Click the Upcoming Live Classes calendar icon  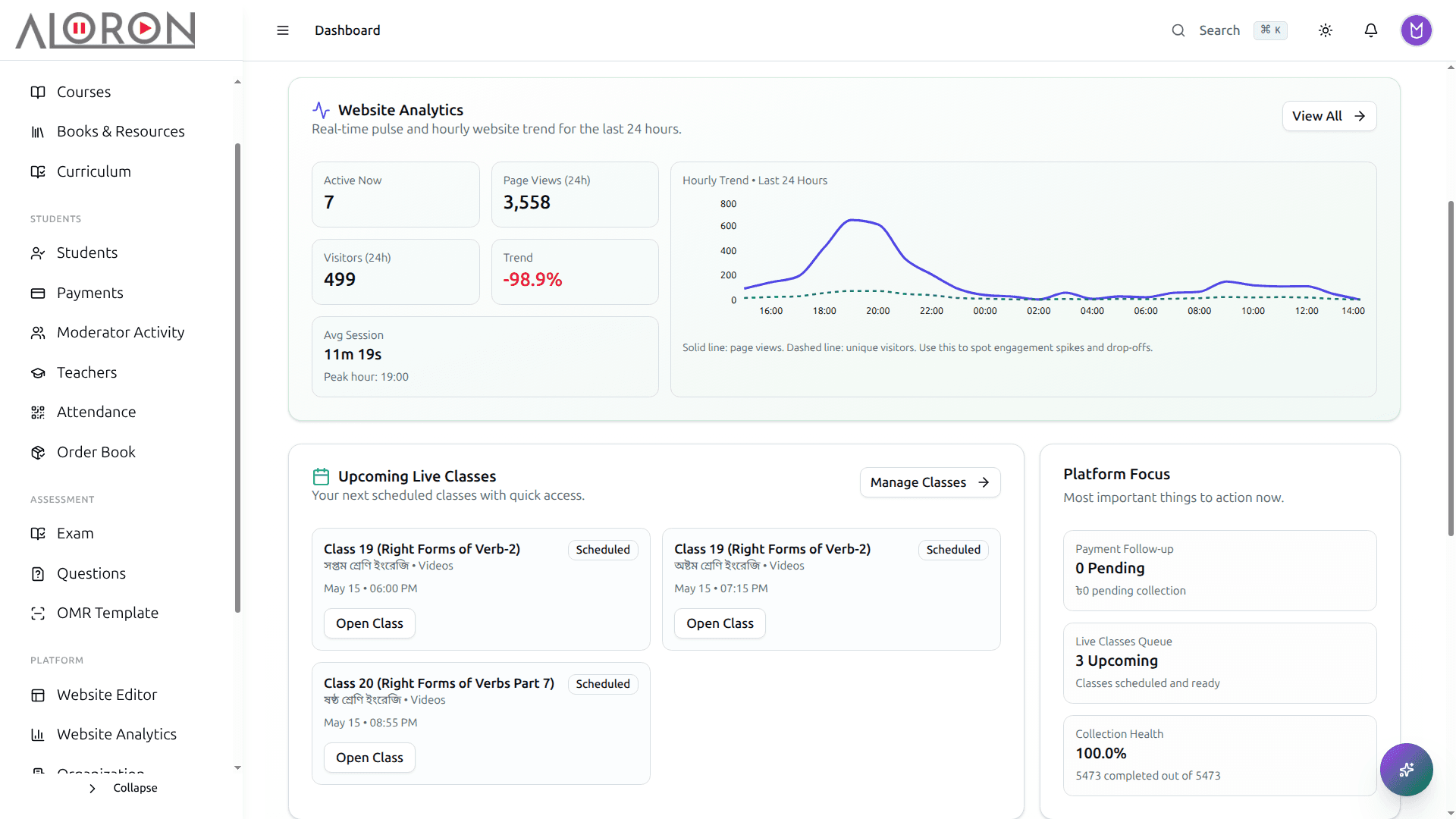point(321,476)
